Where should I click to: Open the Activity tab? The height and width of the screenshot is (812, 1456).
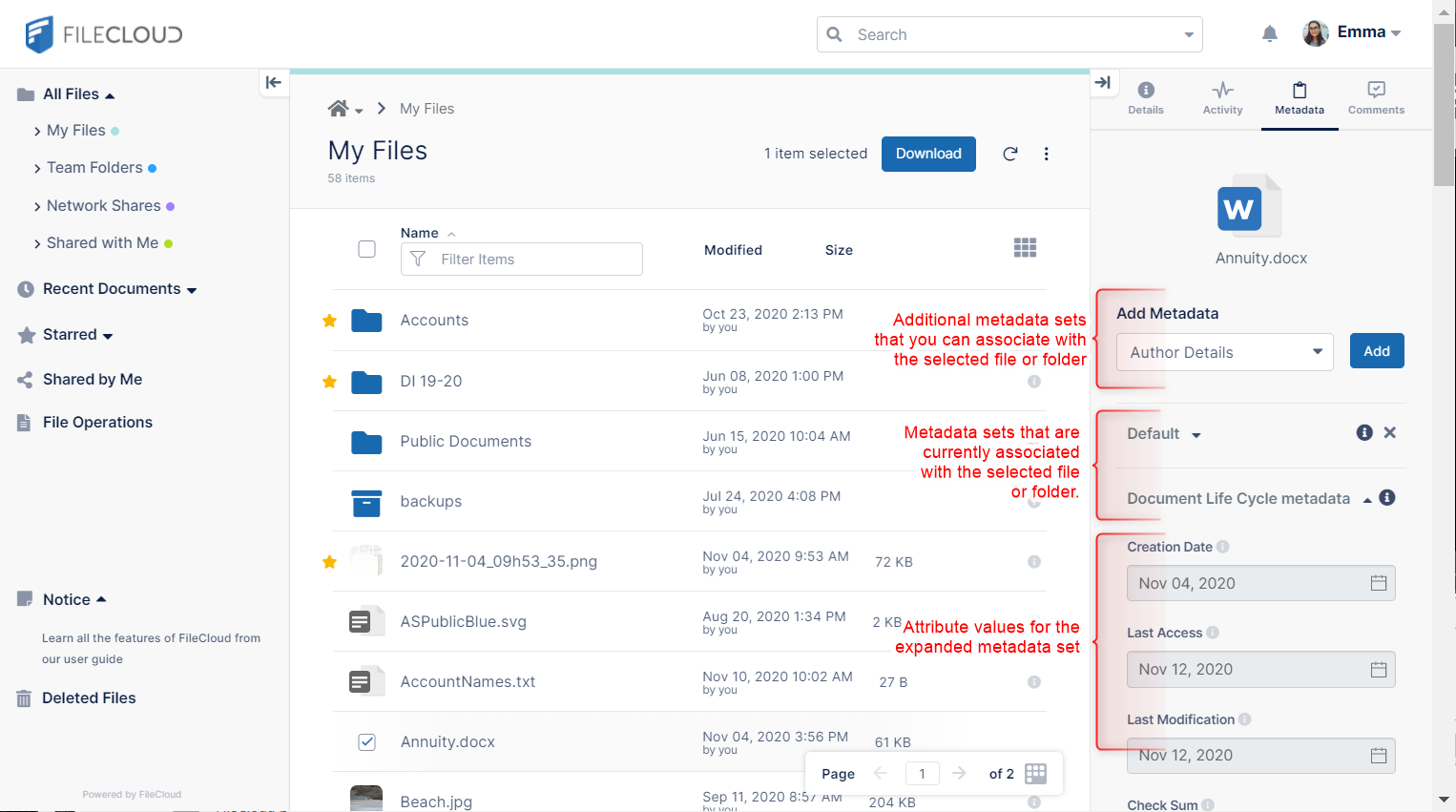click(x=1222, y=97)
